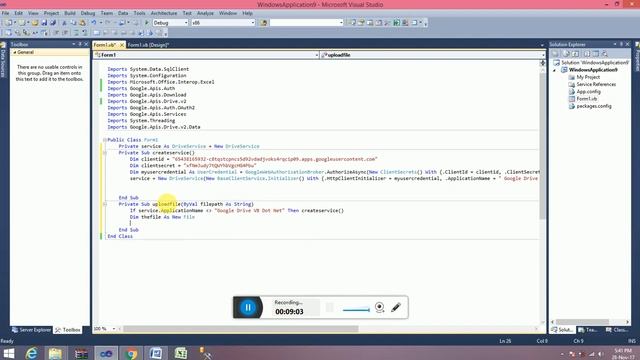
Task: Click the Save toolbar icon
Action: tap(44, 23)
